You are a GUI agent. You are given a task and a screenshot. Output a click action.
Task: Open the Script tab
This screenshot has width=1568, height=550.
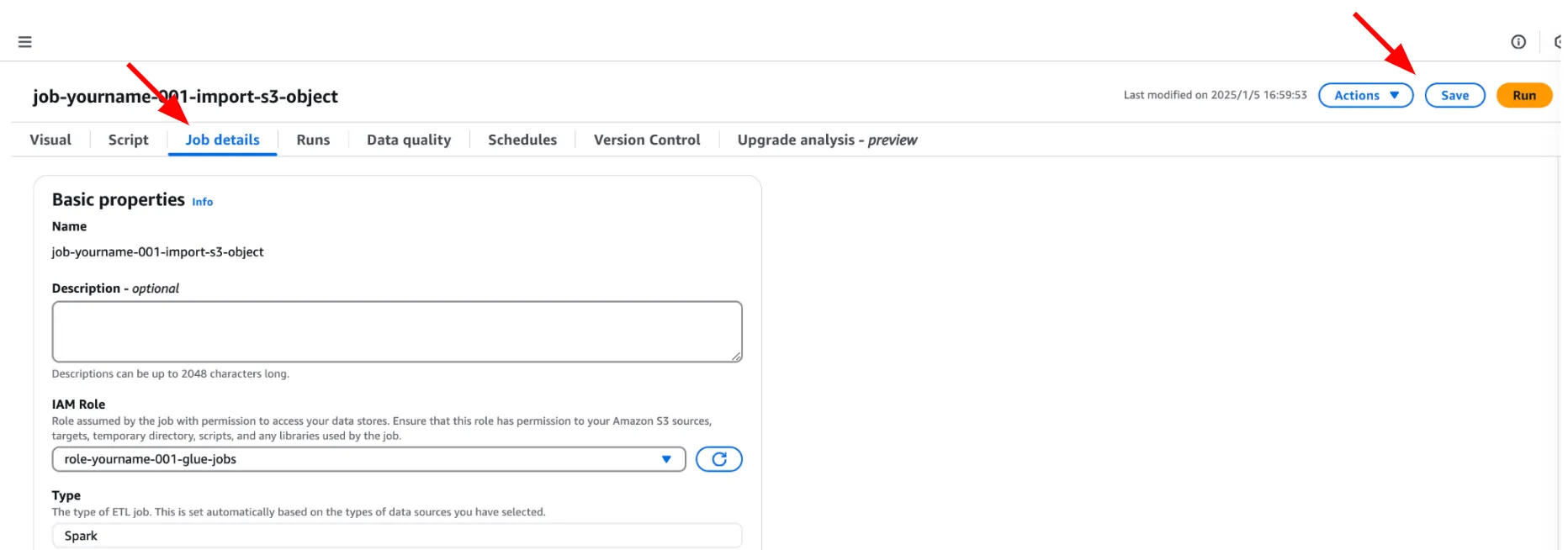pos(128,140)
